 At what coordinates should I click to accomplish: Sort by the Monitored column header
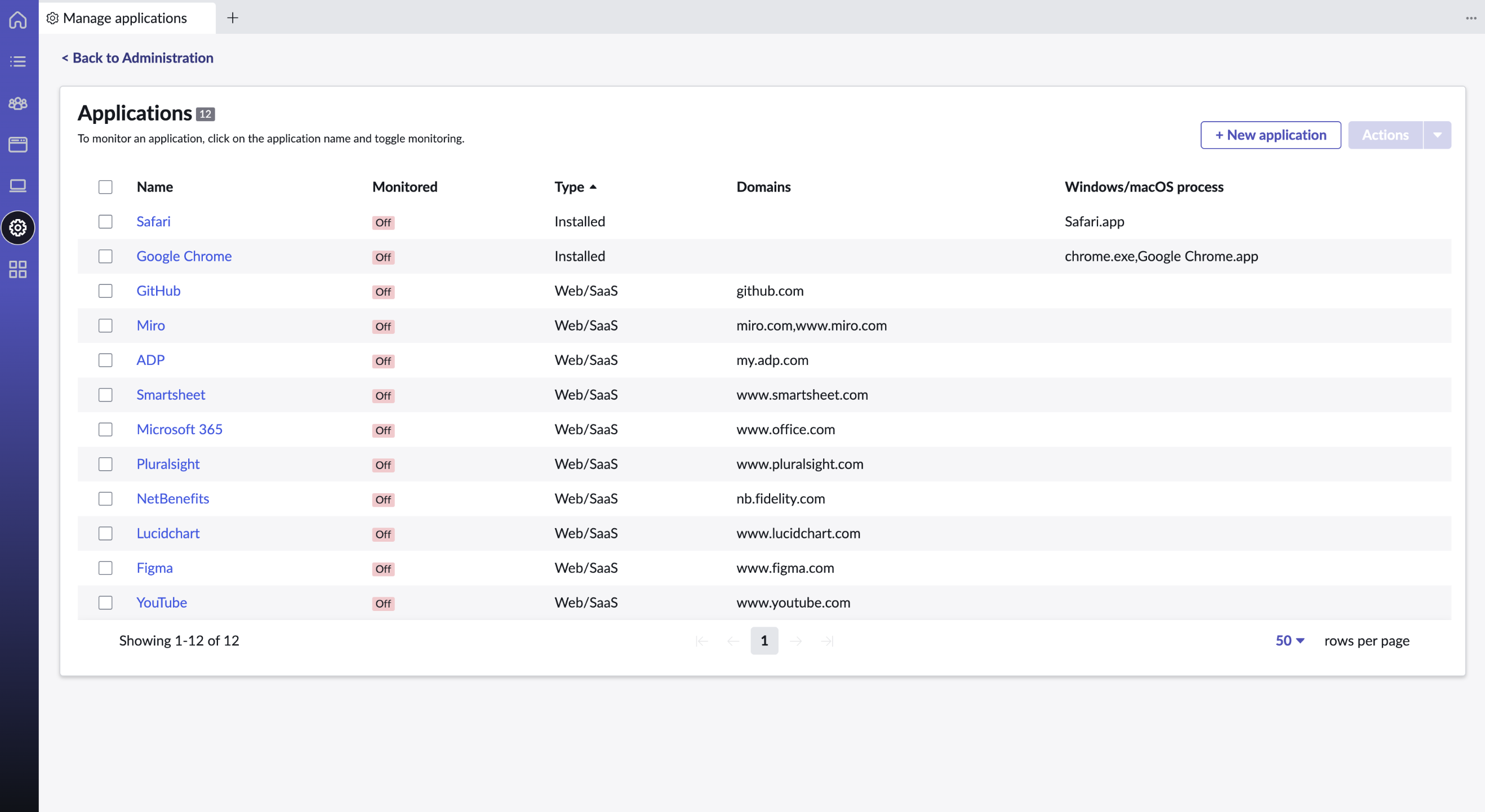(404, 187)
